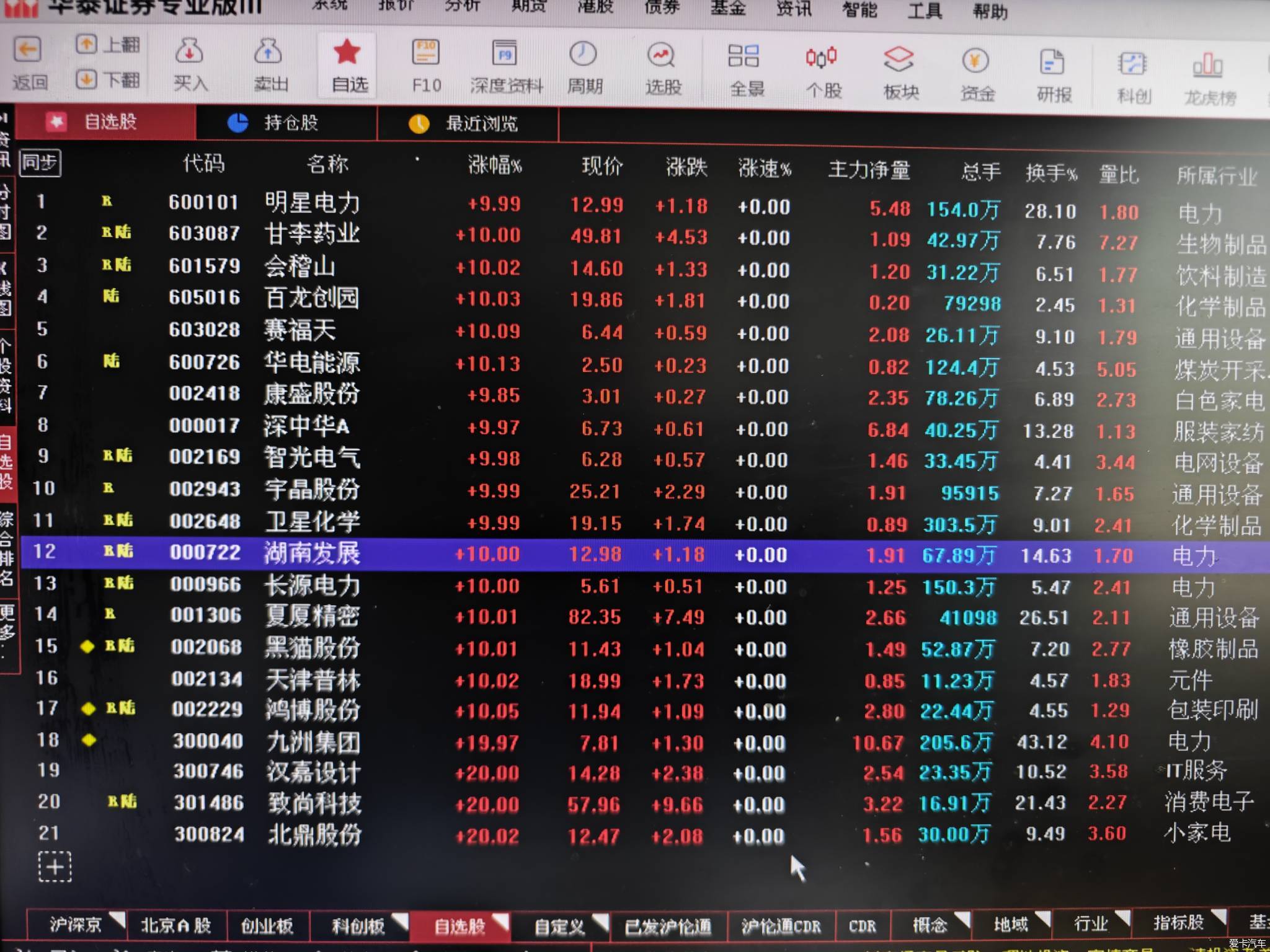This screenshot has width=1270, height=952.
Task: Open the 龙虎榜 bar chart icon
Action: [1207, 66]
